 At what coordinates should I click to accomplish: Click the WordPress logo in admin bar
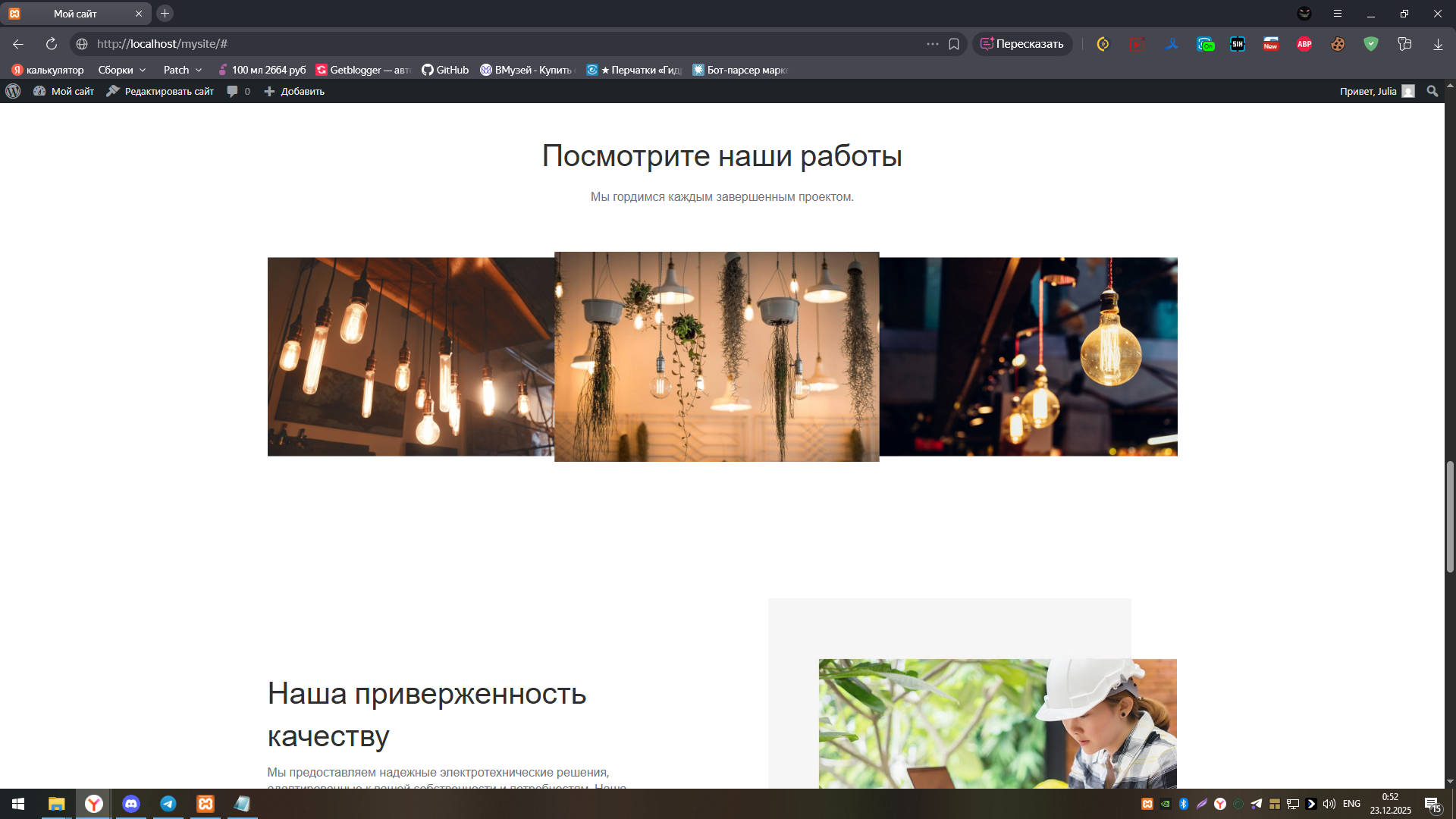click(x=13, y=91)
